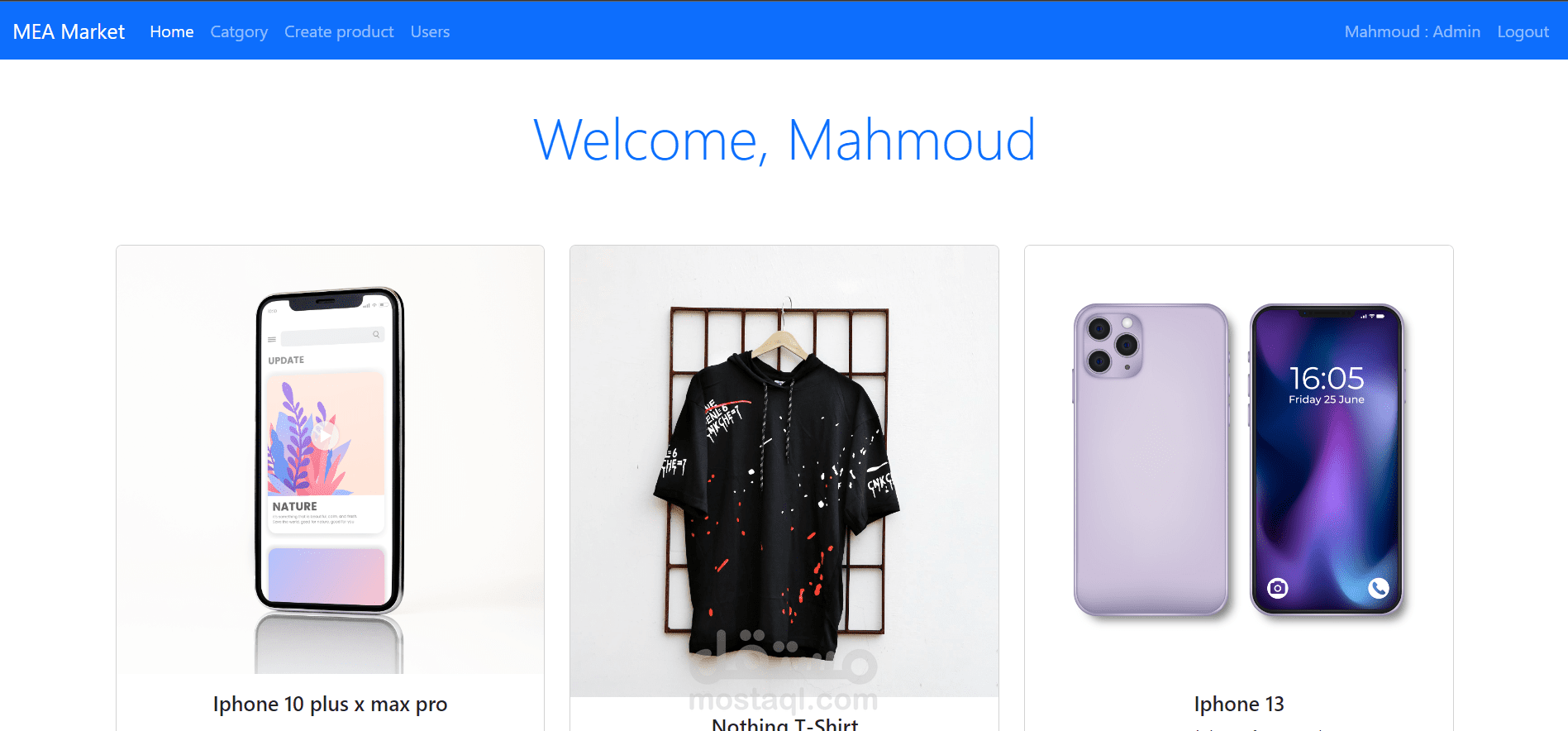Click the phone call icon on Iphone 13 screen
This screenshot has width=1568, height=731.
click(1378, 588)
